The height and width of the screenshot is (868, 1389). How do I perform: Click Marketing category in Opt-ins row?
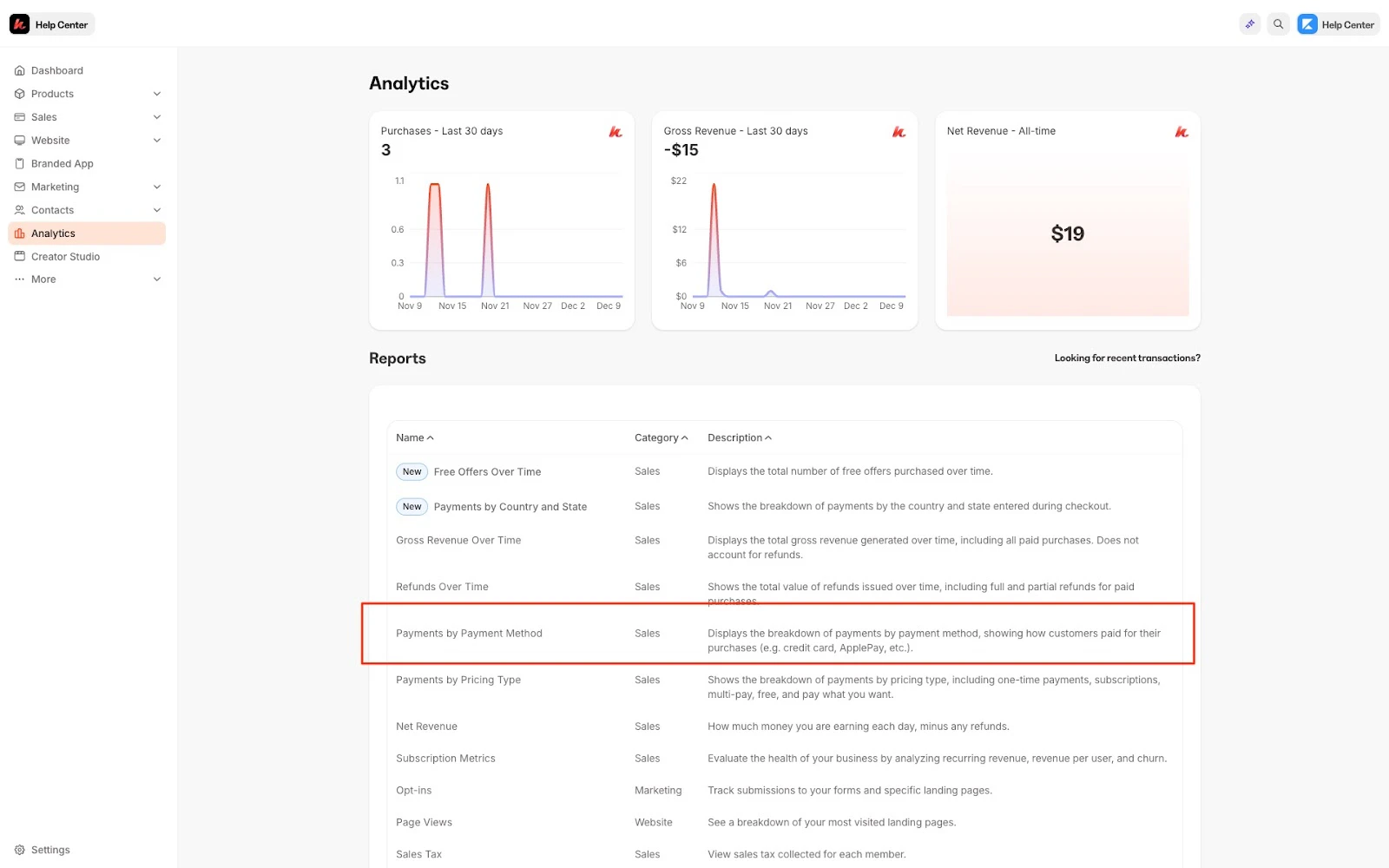[658, 791]
